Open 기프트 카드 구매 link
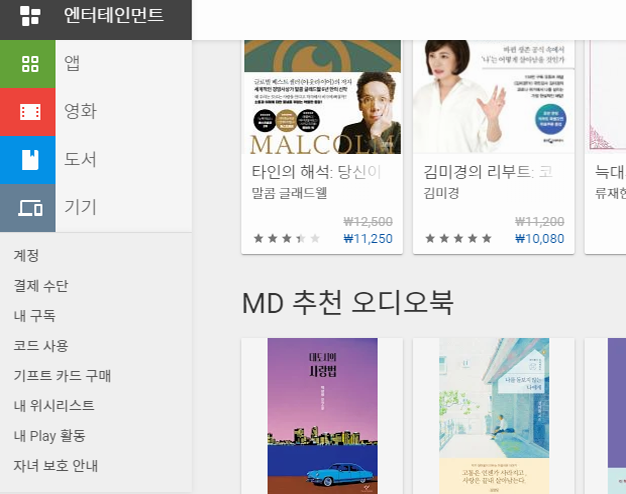This screenshot has width=626, height=494. point(62,376)
